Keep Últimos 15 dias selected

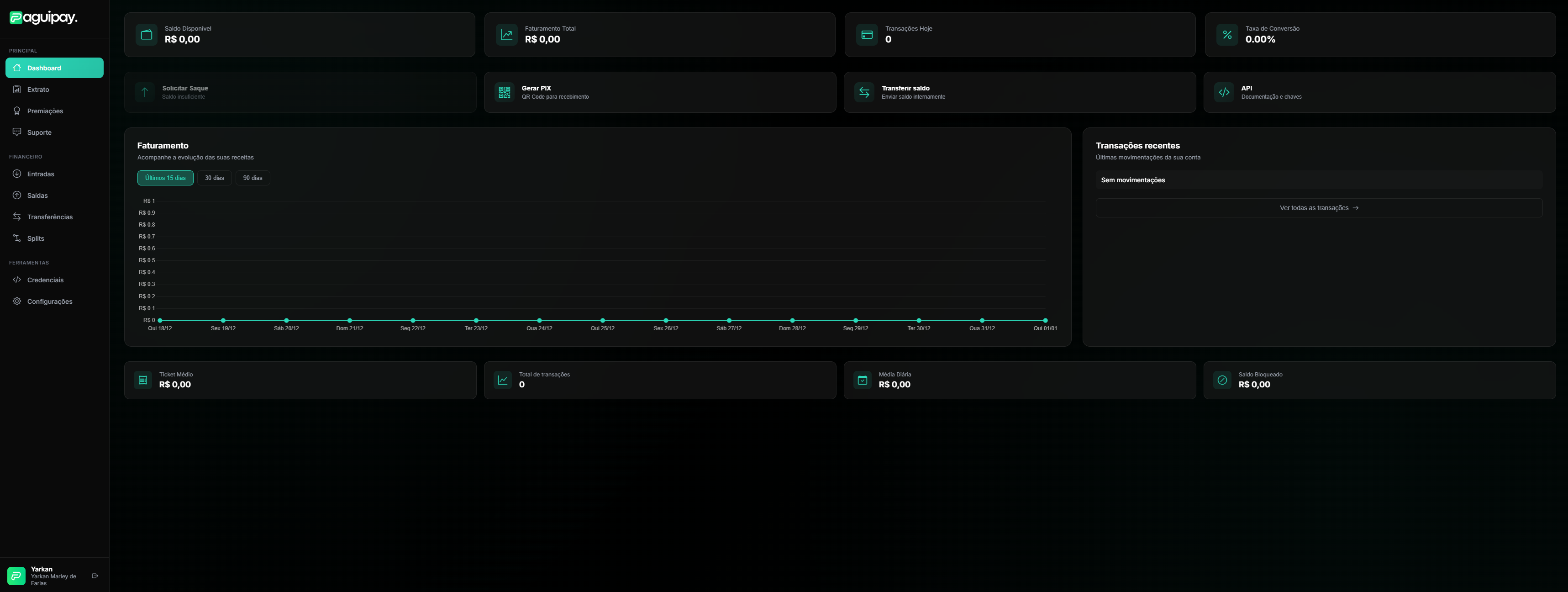[165, 178]
